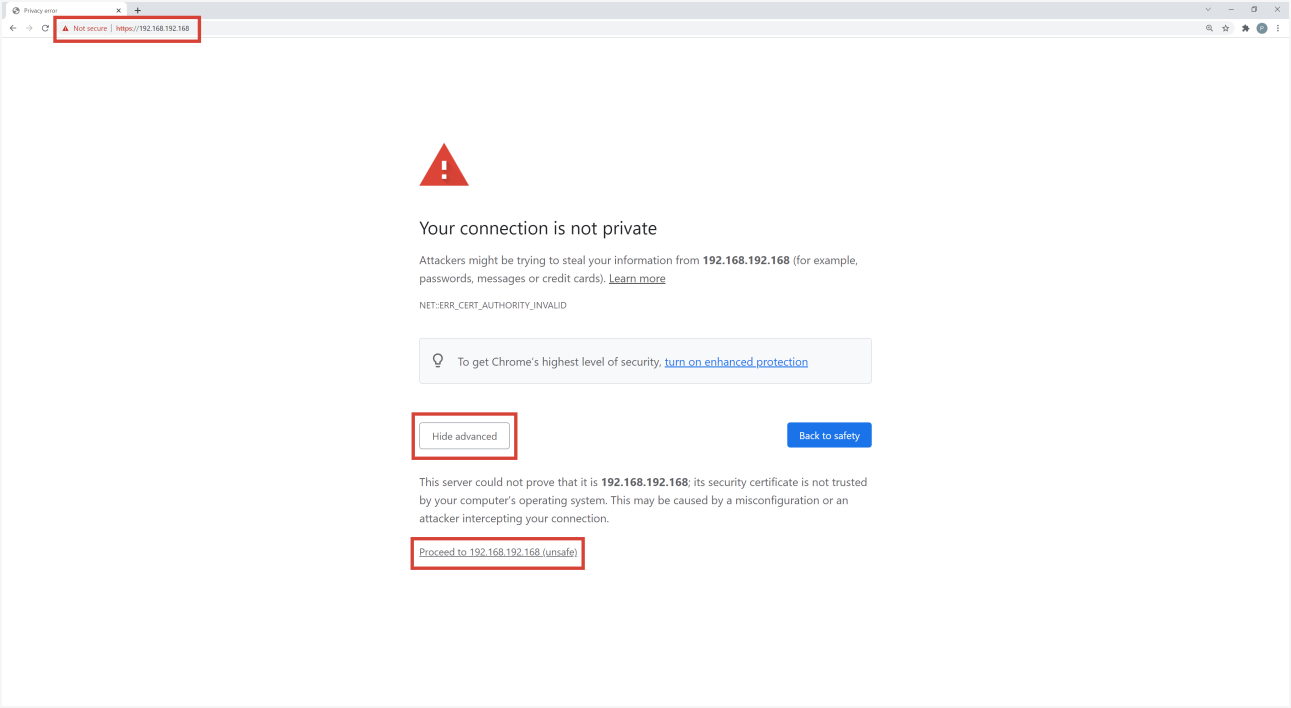Open the profile avatar P menu

coord(1262,28)
